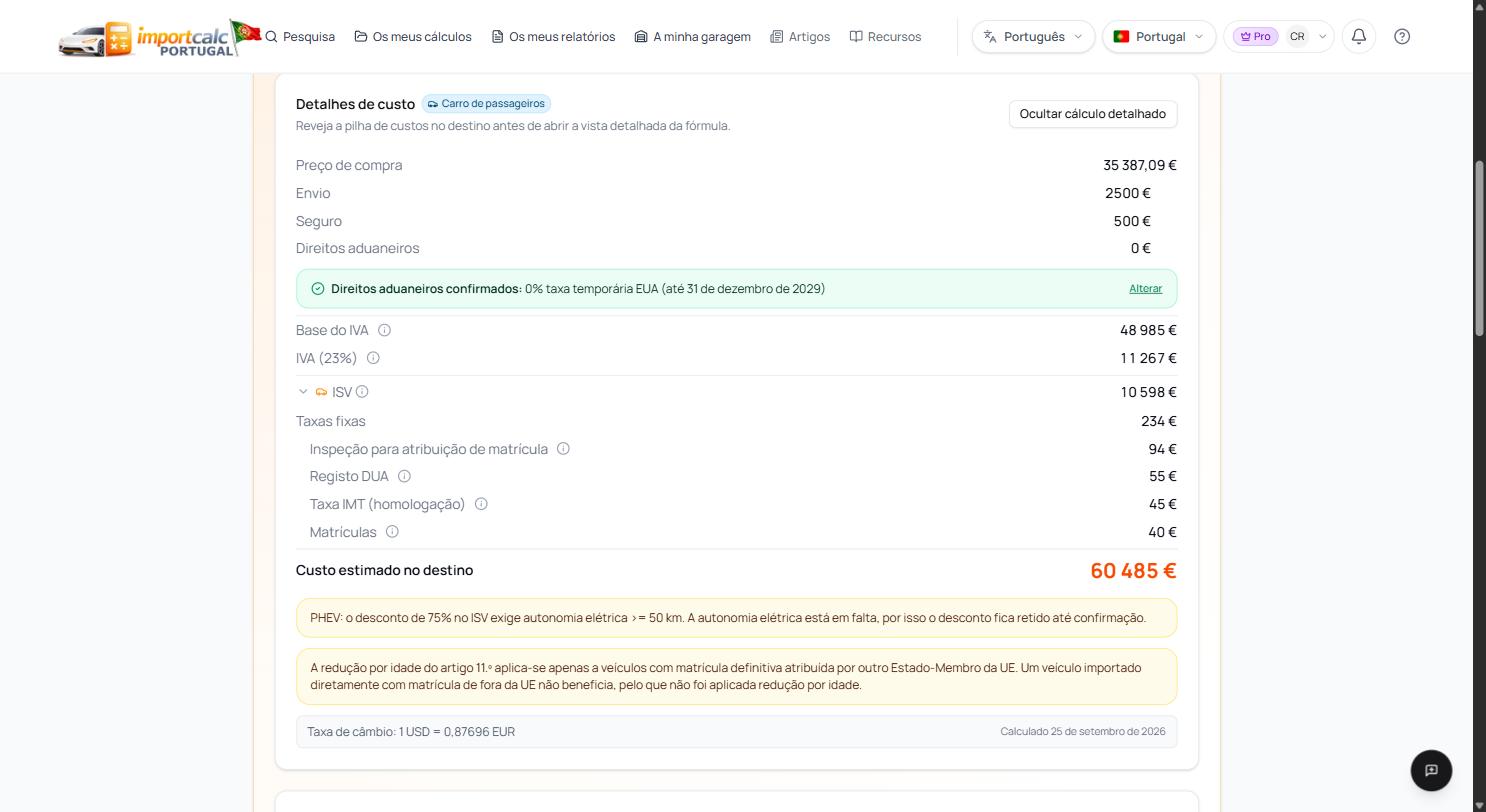1486x812 pixels.
Task: Open the Pro account menu
Action: 1279,37
